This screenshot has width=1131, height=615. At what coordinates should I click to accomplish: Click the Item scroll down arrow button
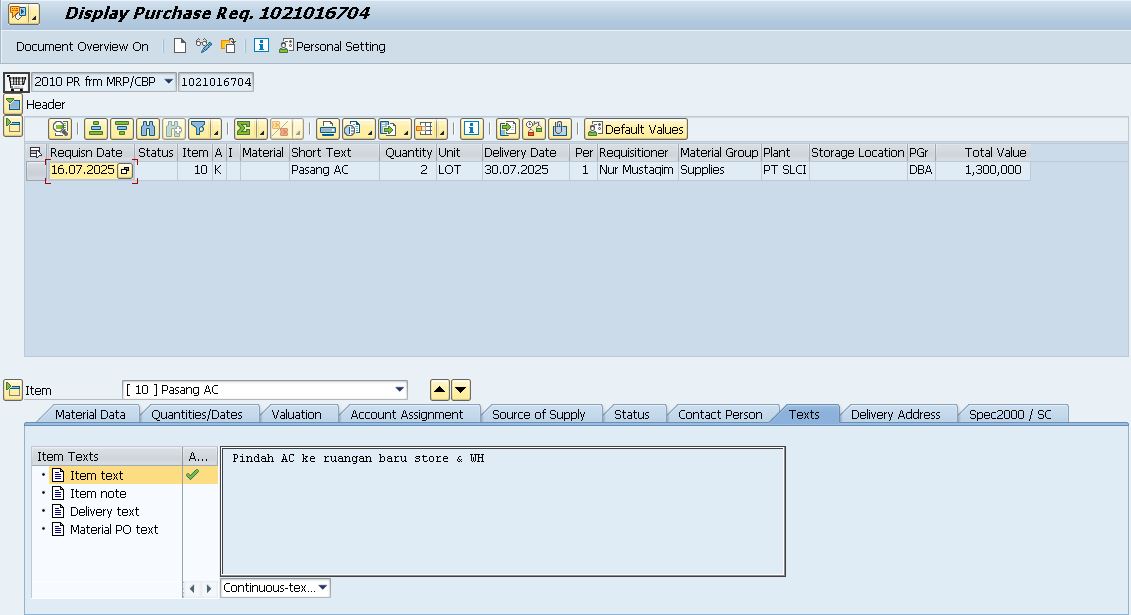(460, 390)
